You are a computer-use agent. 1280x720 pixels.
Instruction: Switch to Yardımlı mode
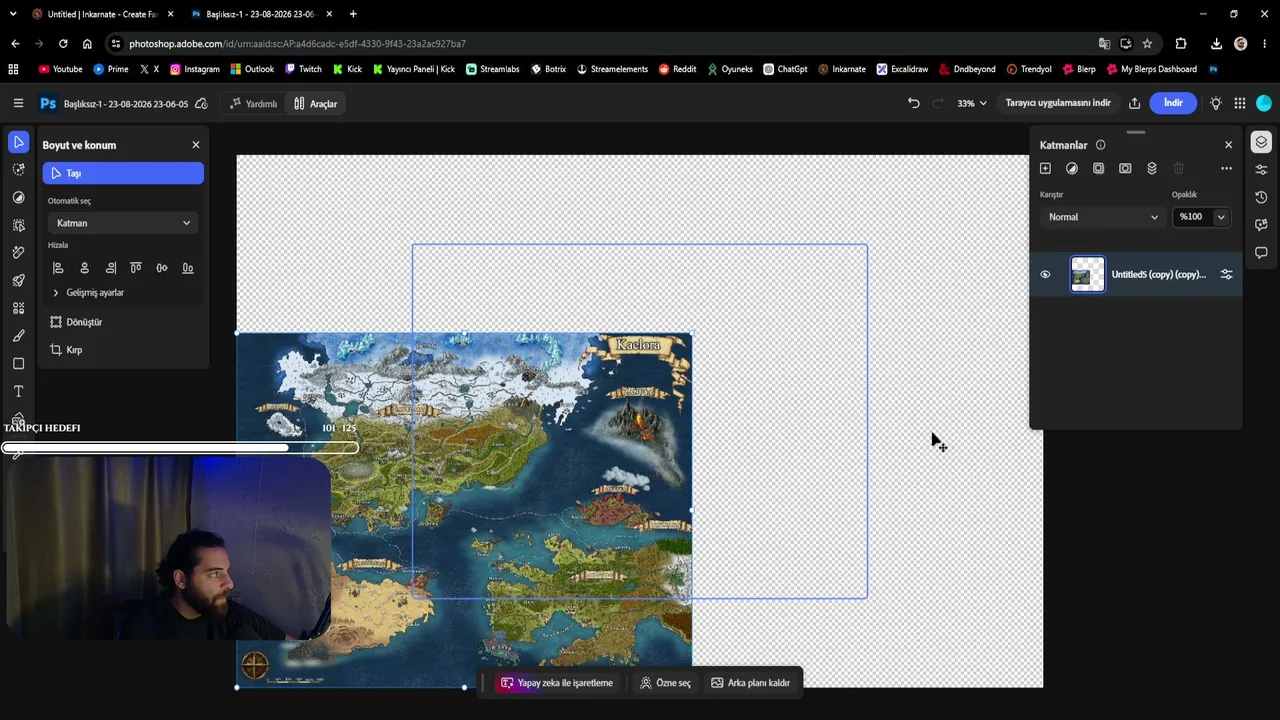[x=253, y=104]
